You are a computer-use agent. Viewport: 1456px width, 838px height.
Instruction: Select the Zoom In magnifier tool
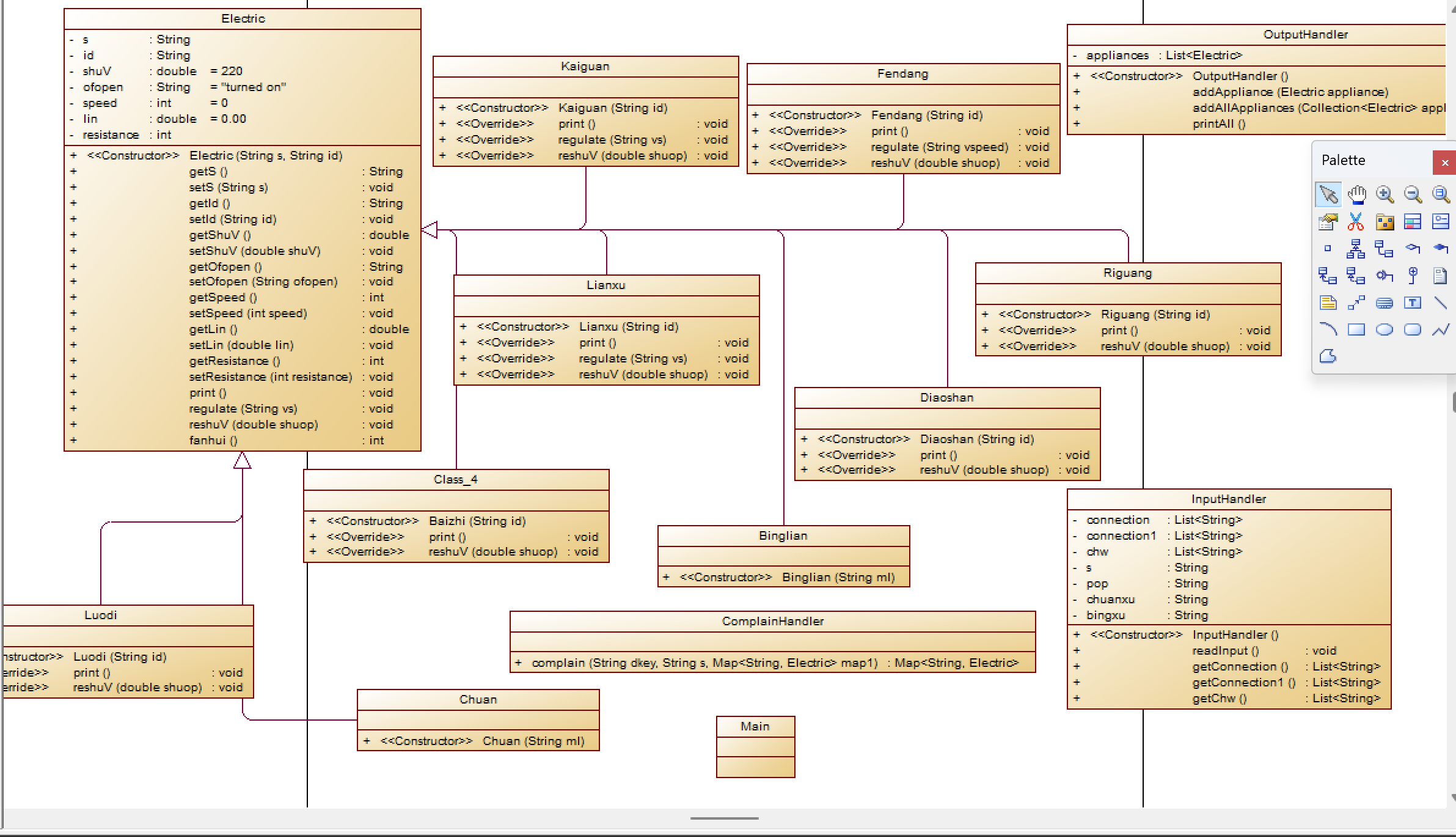click(1385, 194)
